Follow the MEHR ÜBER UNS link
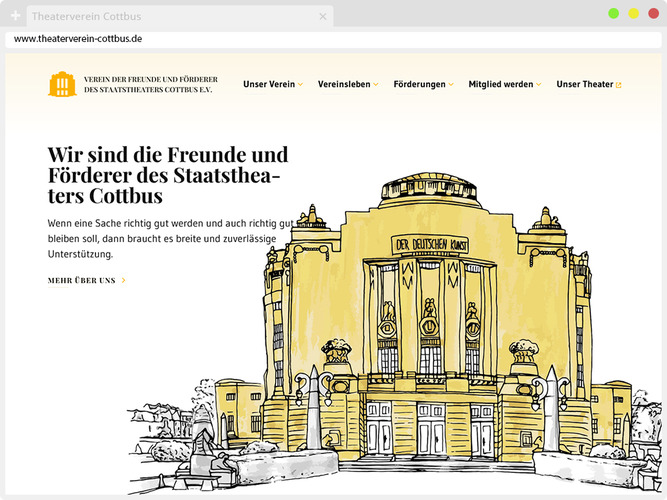 (82, 280)
